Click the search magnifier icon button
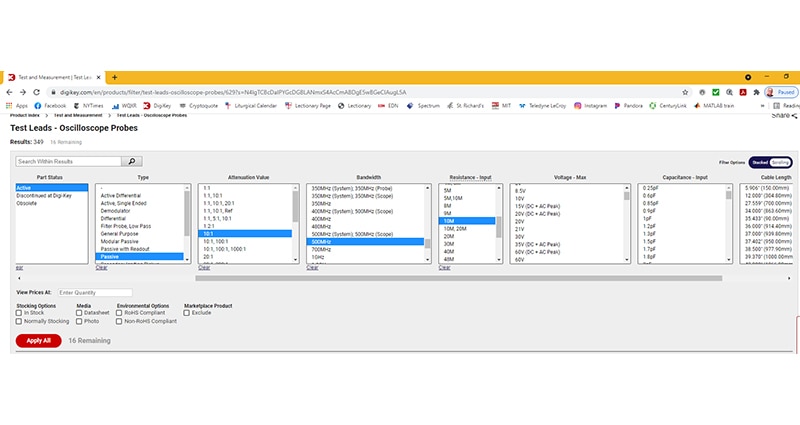 [132, 161]
